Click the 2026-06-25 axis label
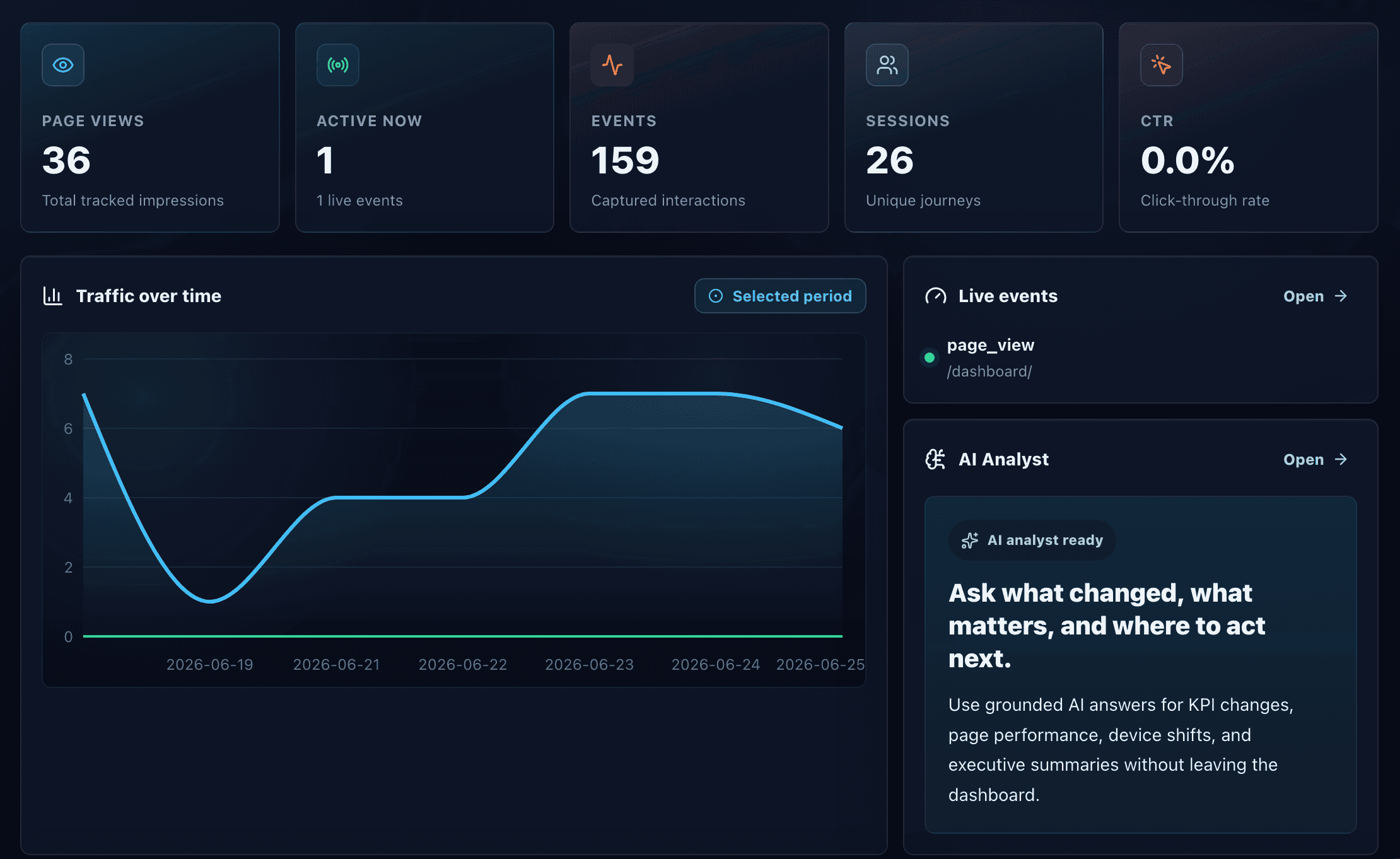The height and width of the screenshot is (859, 1400). [820, 665]
